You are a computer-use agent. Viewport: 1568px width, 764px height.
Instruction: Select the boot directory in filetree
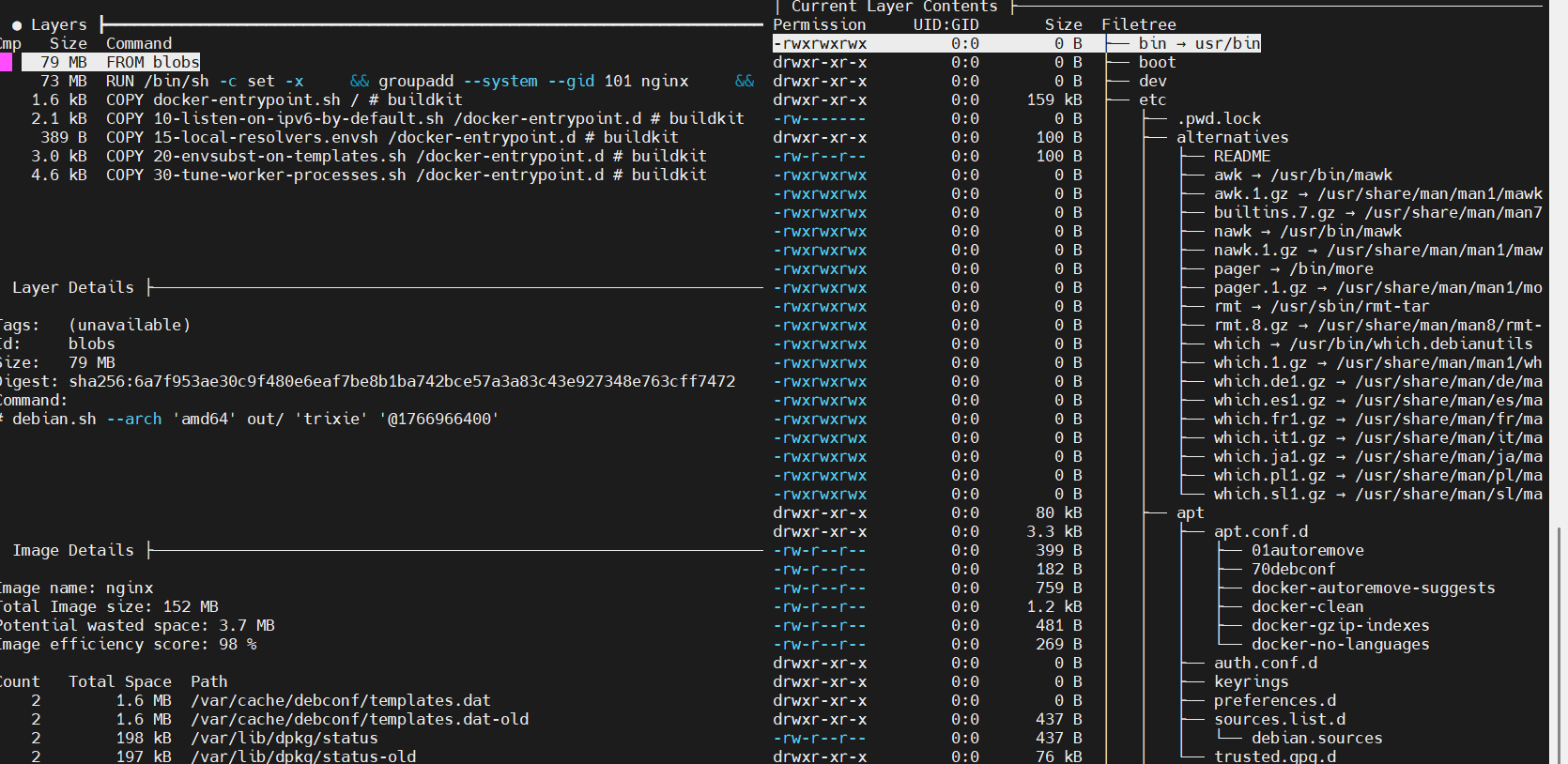[1157, 62]
